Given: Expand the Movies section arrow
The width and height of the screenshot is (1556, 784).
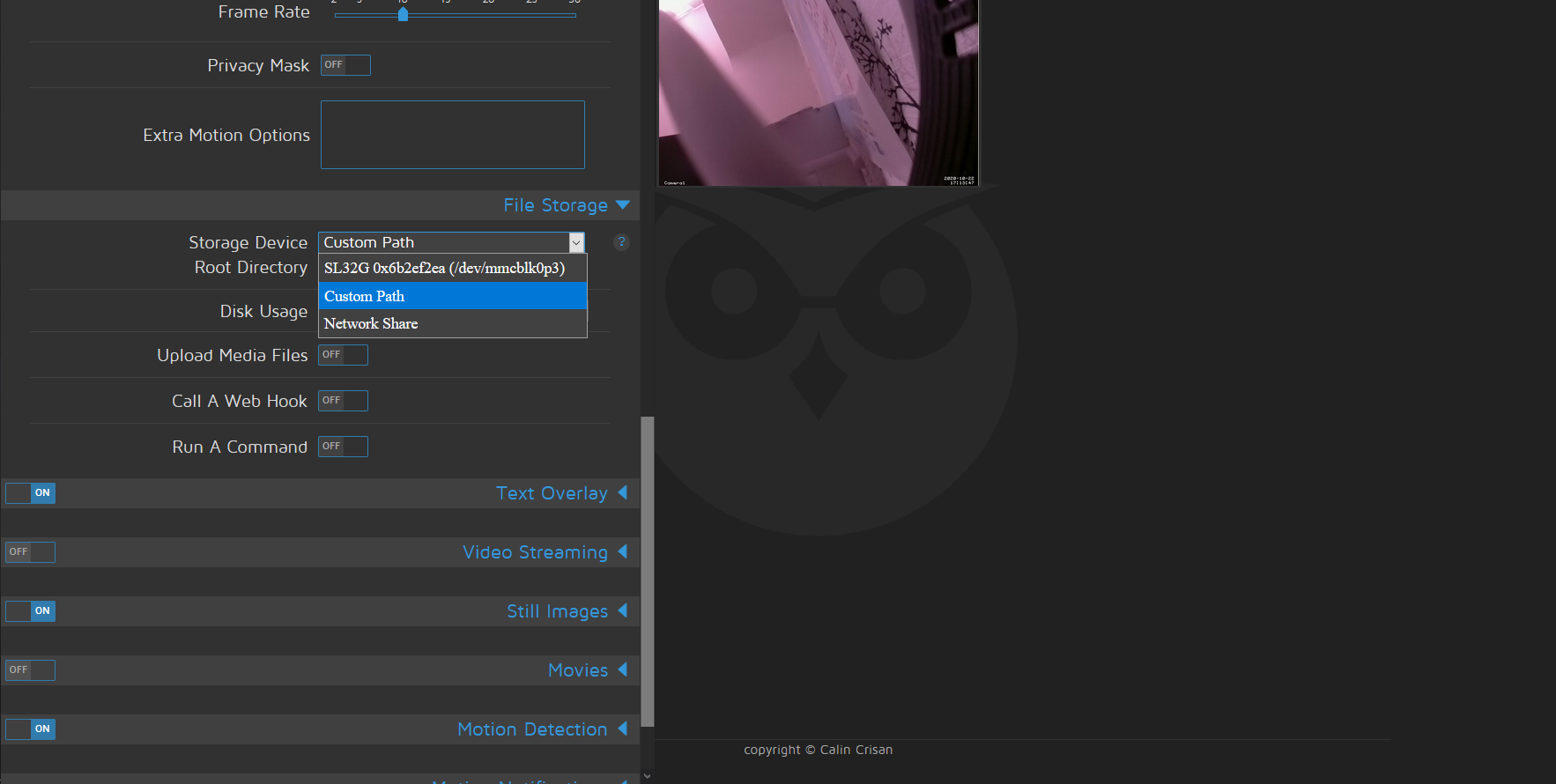Looking at the screenshot, I should pos(623,669).
